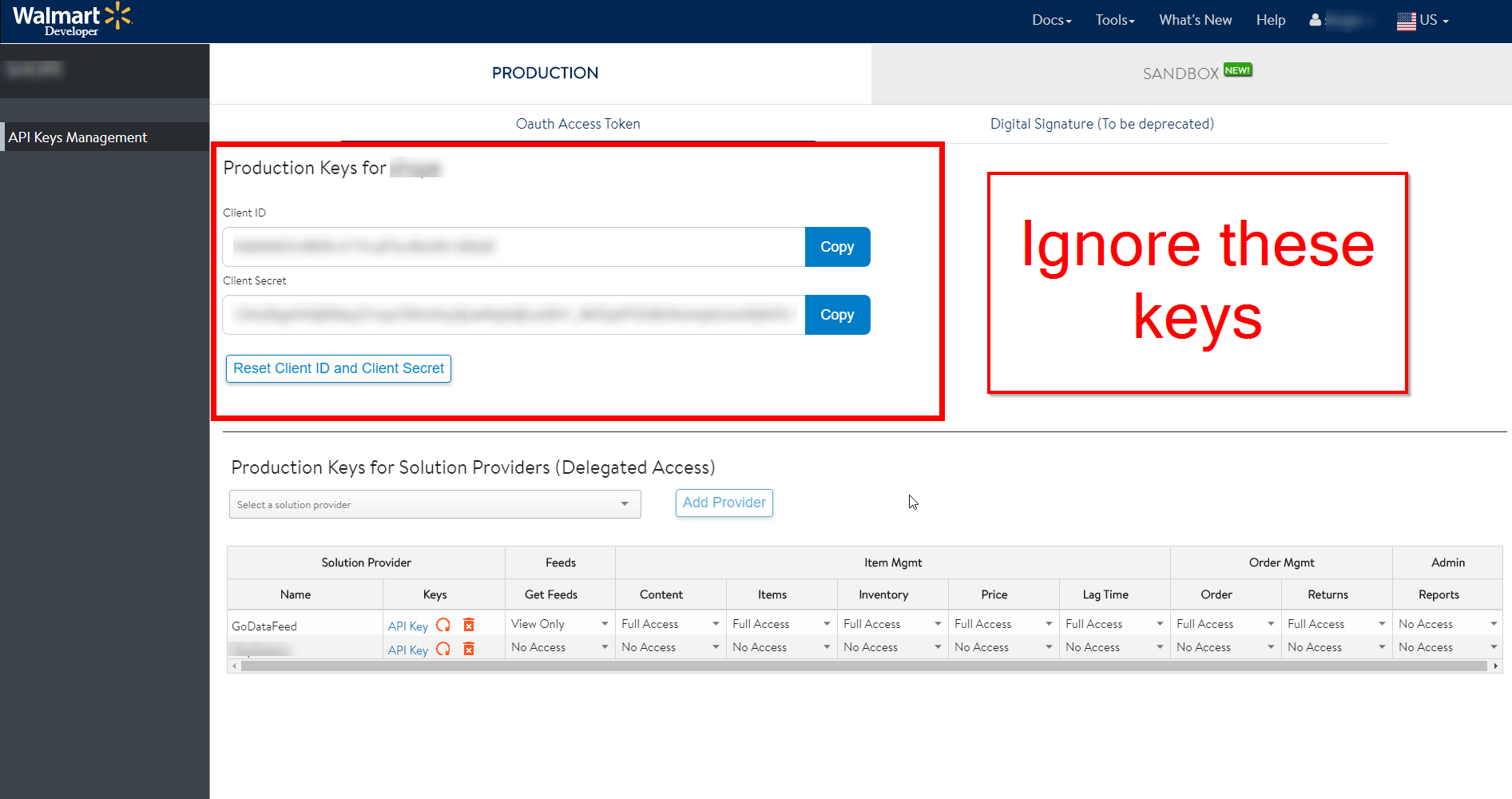1512x799 pixels.
Task: Delete the second provider's API Key
Action: tap(469, 649)
